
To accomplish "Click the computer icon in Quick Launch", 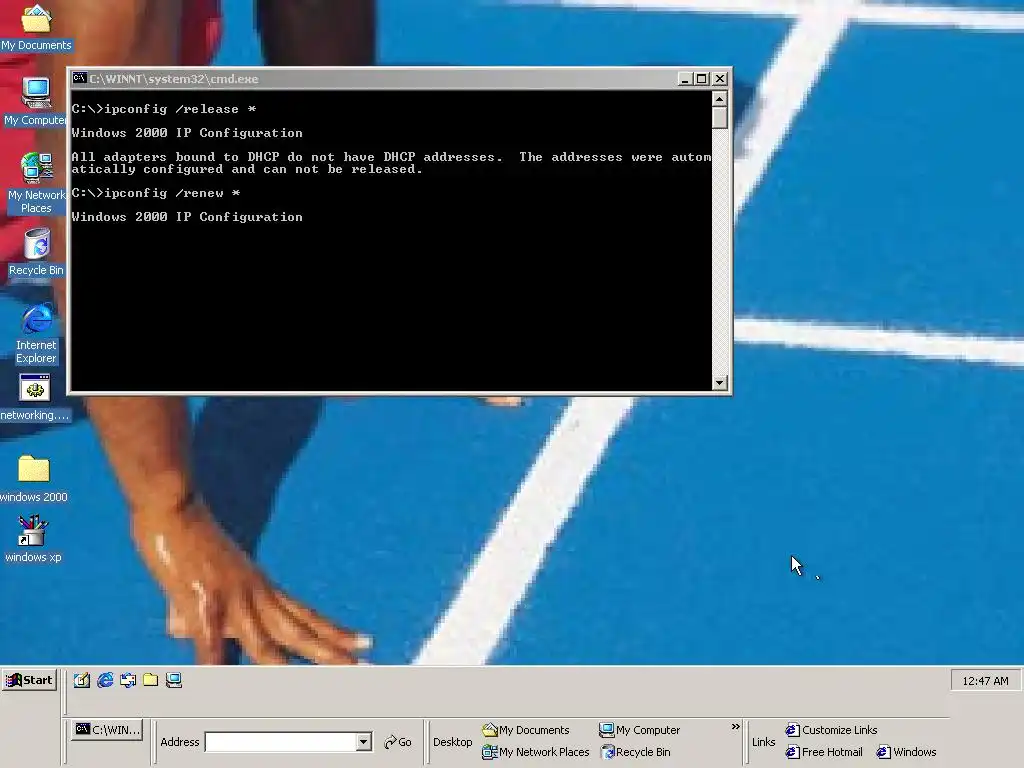I will (x=174, y=680).
